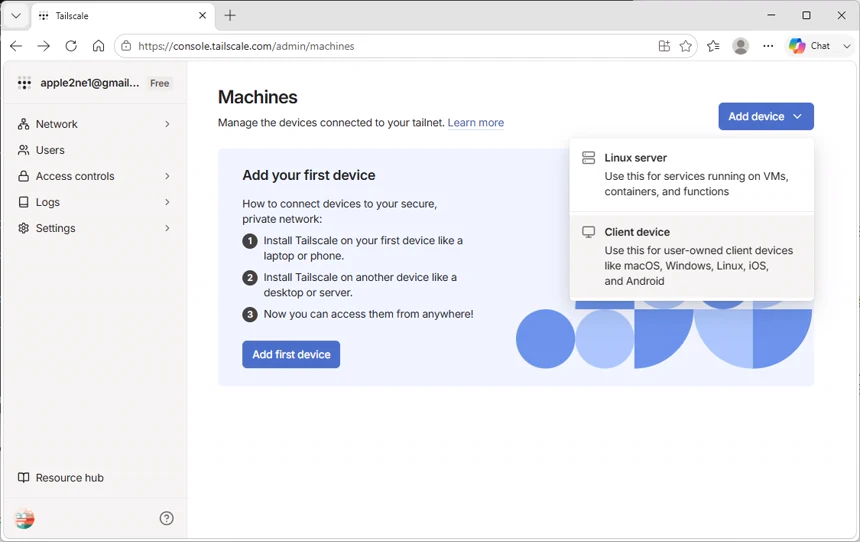This screenshot has width=860, height=542.
Task: Click the Client device monitor icon
Action: coord(589,232)
